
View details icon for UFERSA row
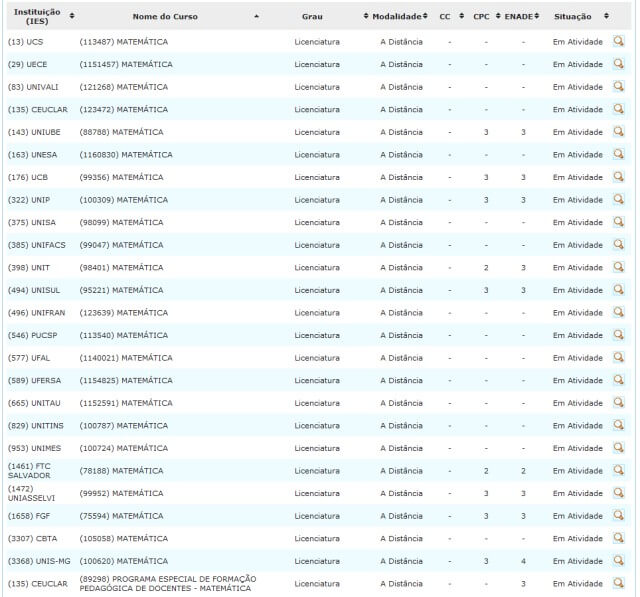618,380
